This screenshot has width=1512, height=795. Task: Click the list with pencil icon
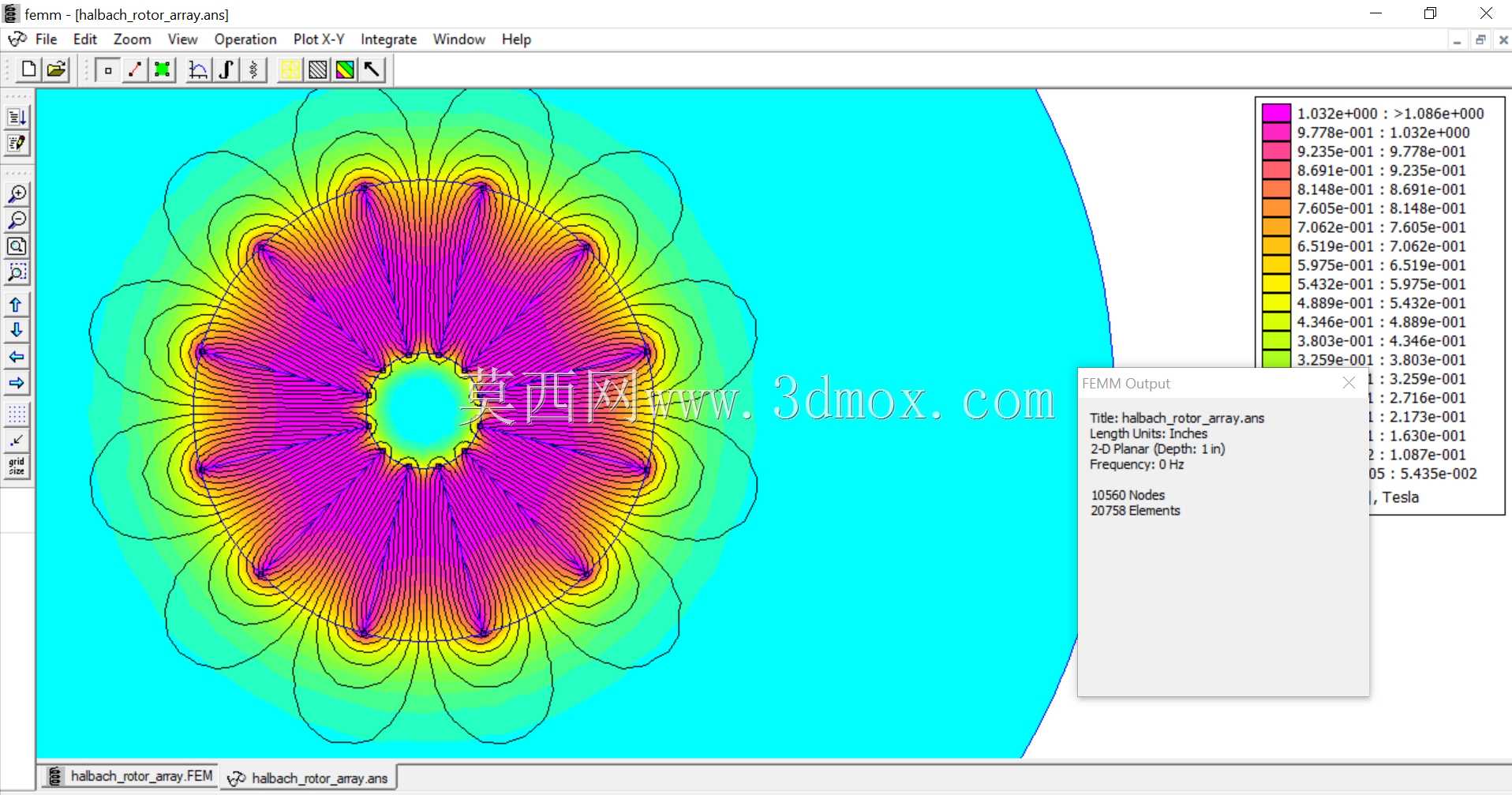point(17,144)
